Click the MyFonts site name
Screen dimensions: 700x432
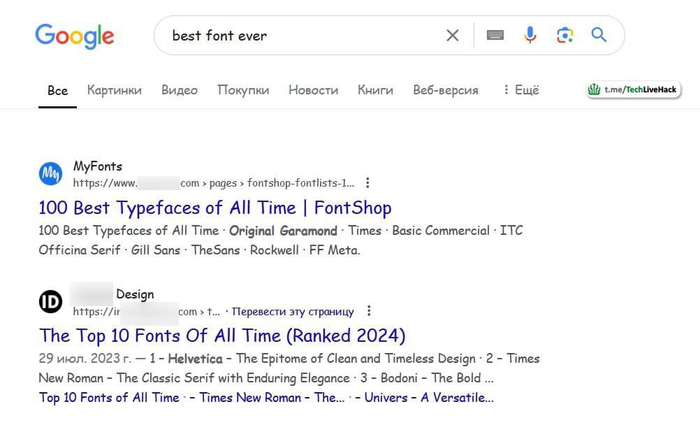(x=98, y=166)
